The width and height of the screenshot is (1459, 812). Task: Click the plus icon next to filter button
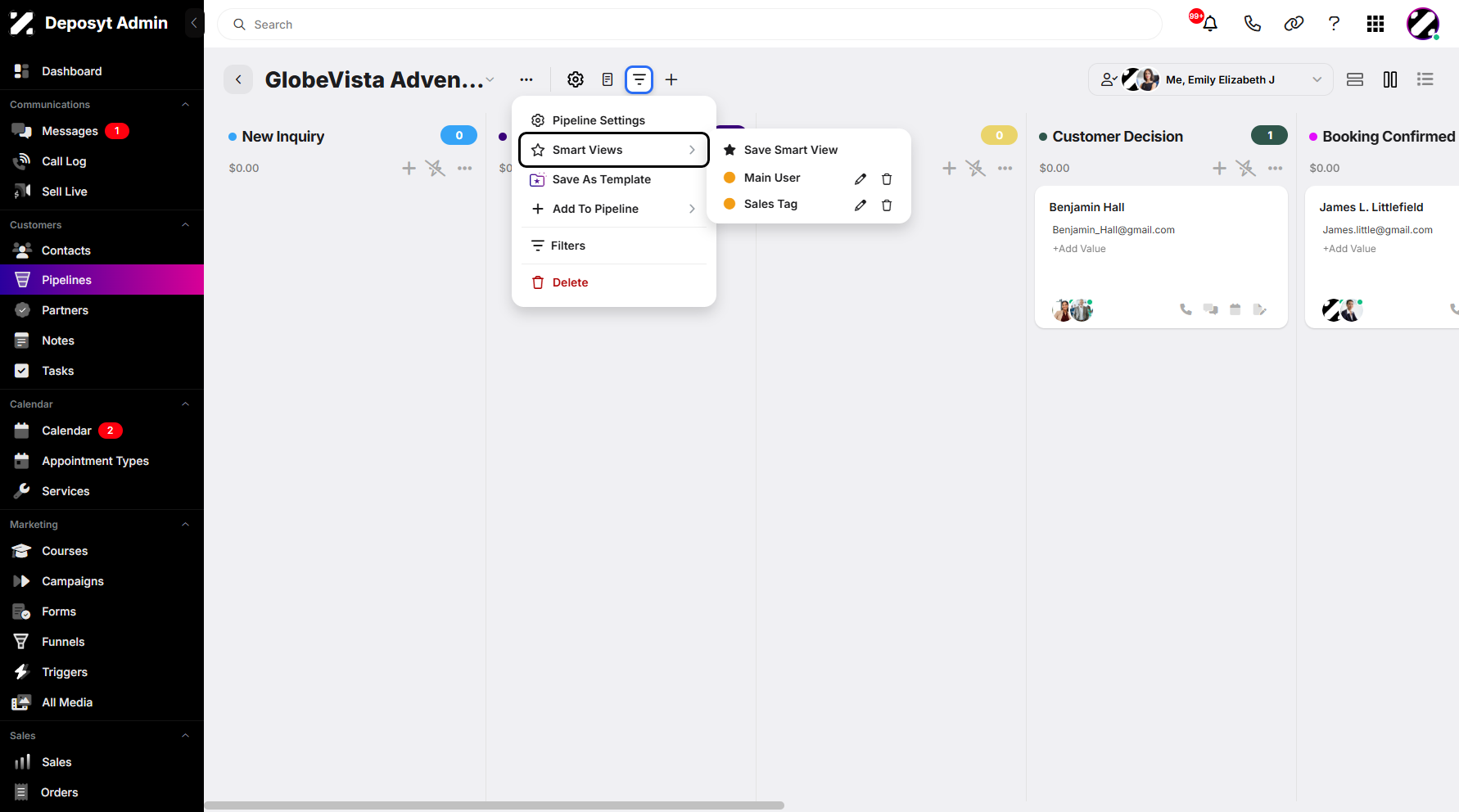point(671,79)
